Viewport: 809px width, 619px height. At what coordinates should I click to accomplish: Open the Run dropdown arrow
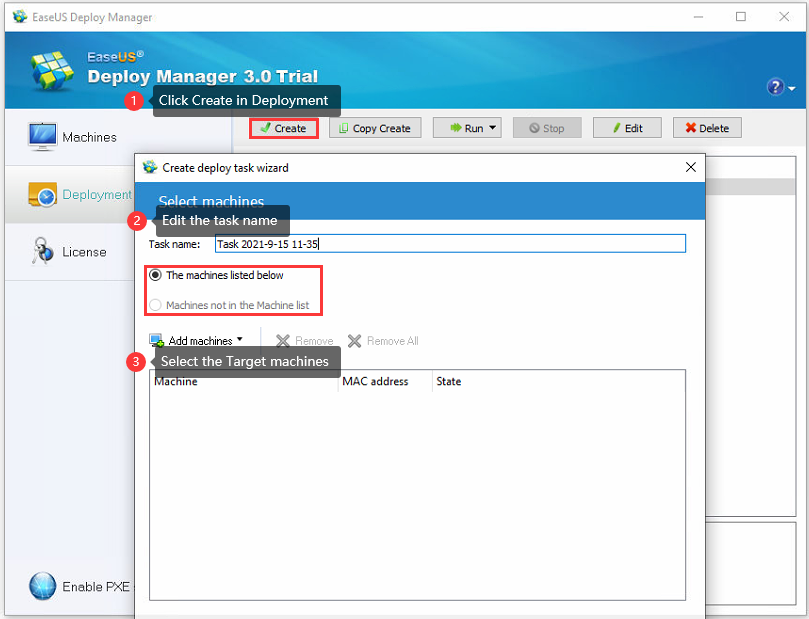(493, 127)
